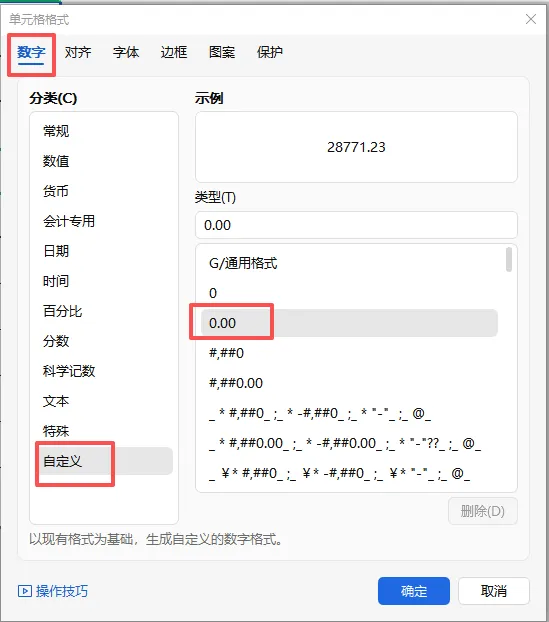Select the 0.00 format type in list

pos(349,323)
